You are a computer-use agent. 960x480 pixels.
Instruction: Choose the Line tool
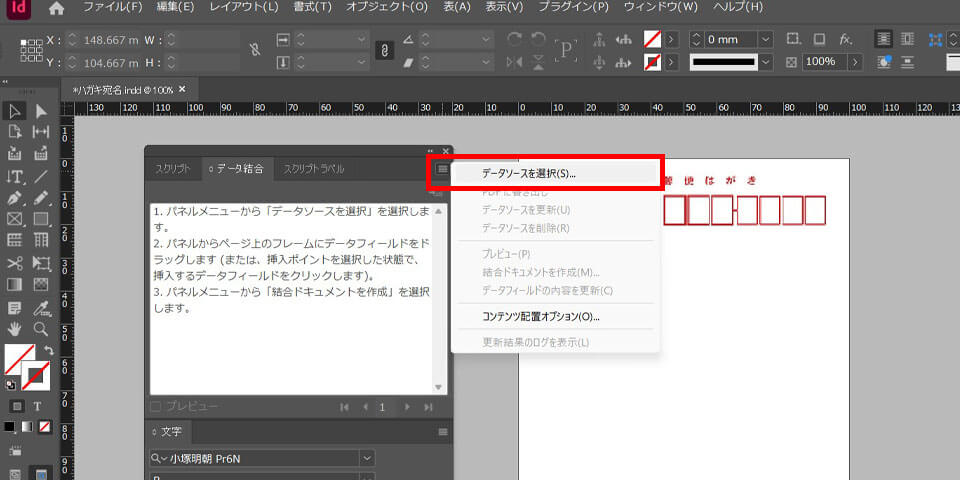41,177
